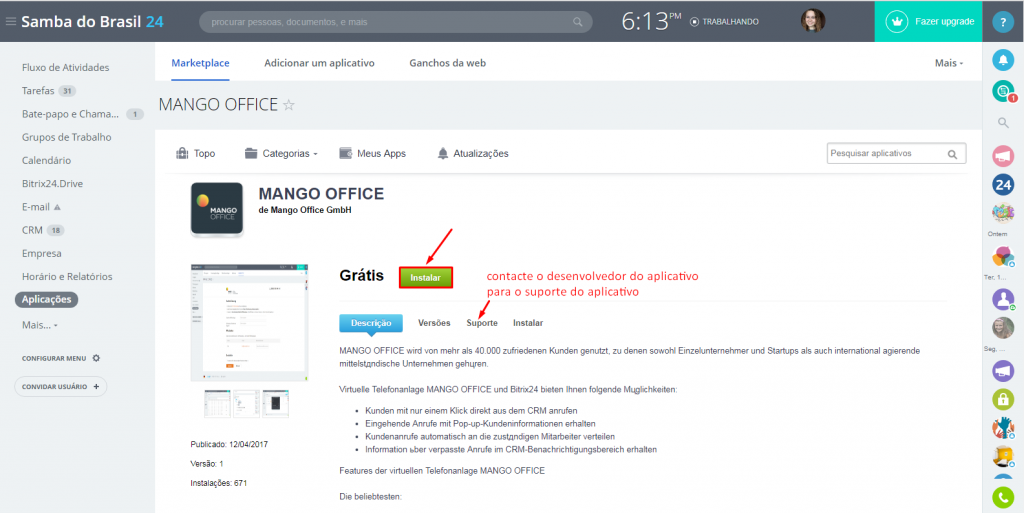The width and height of the screenshot is (1024, 513).
Task: Open the purple person chat in sidebar
Action: coord(1003,300)
